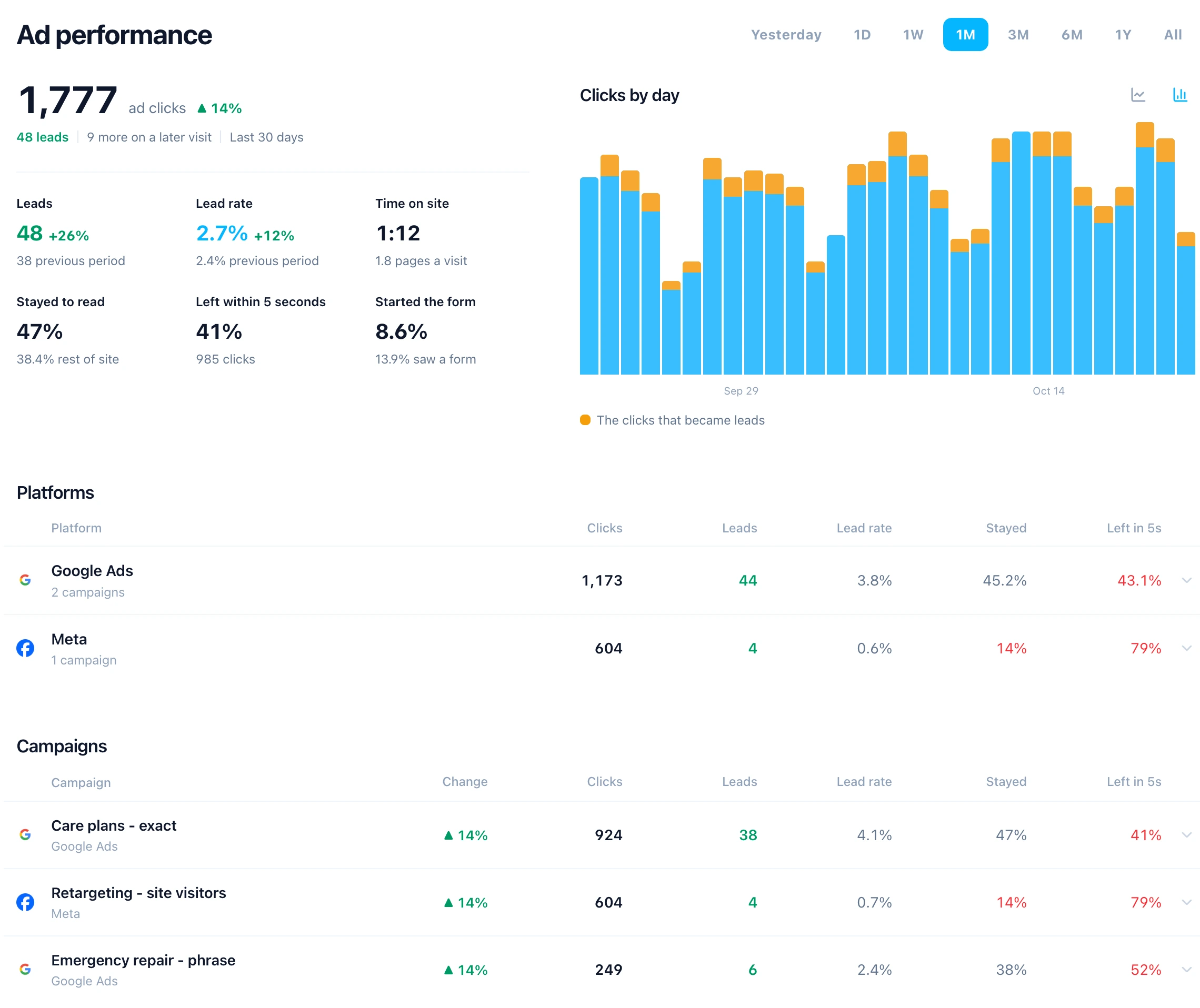
Task: Click the Stayed to read 47% value
Action: coord(39,331)
